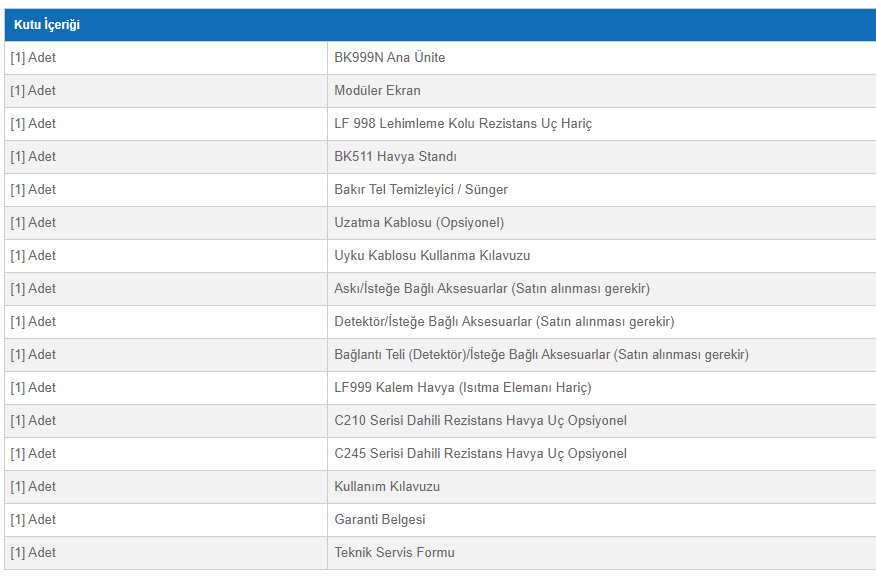Select the "BK999N Ana Ünite" cell
This screenshot has width=876, height=577.
tap(389, 58)
